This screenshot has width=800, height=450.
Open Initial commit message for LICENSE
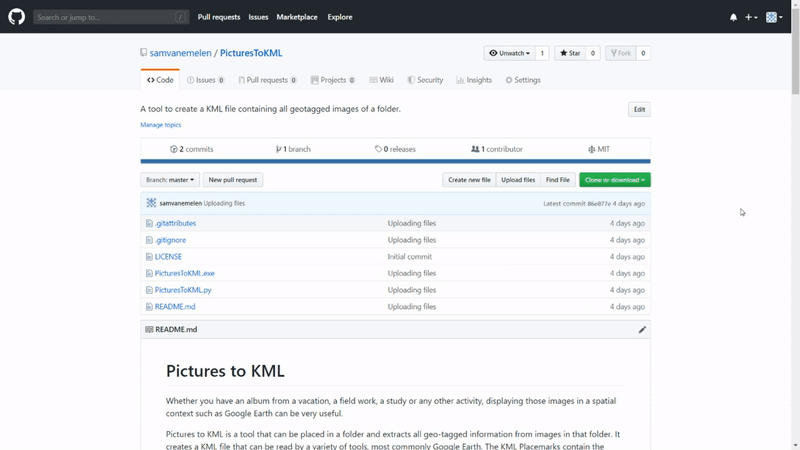point(410,257)
